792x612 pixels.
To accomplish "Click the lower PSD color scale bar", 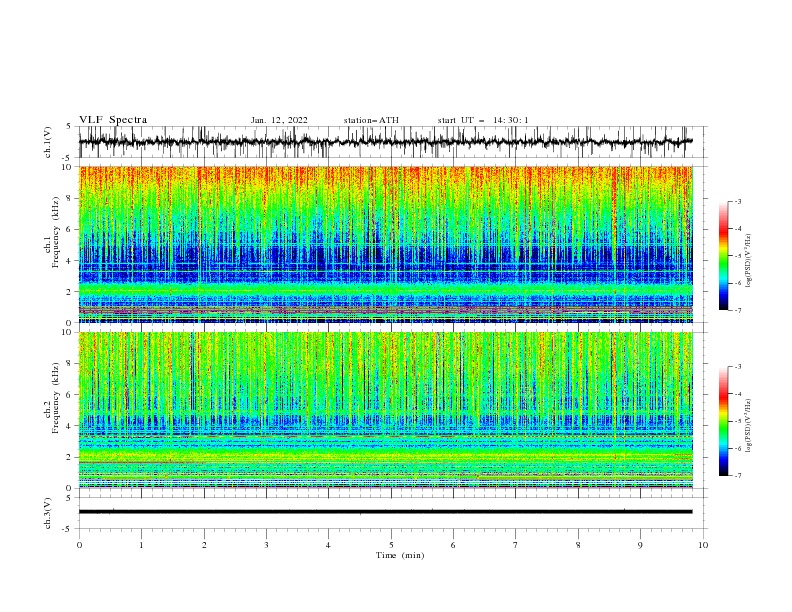I will pos(724,421).
